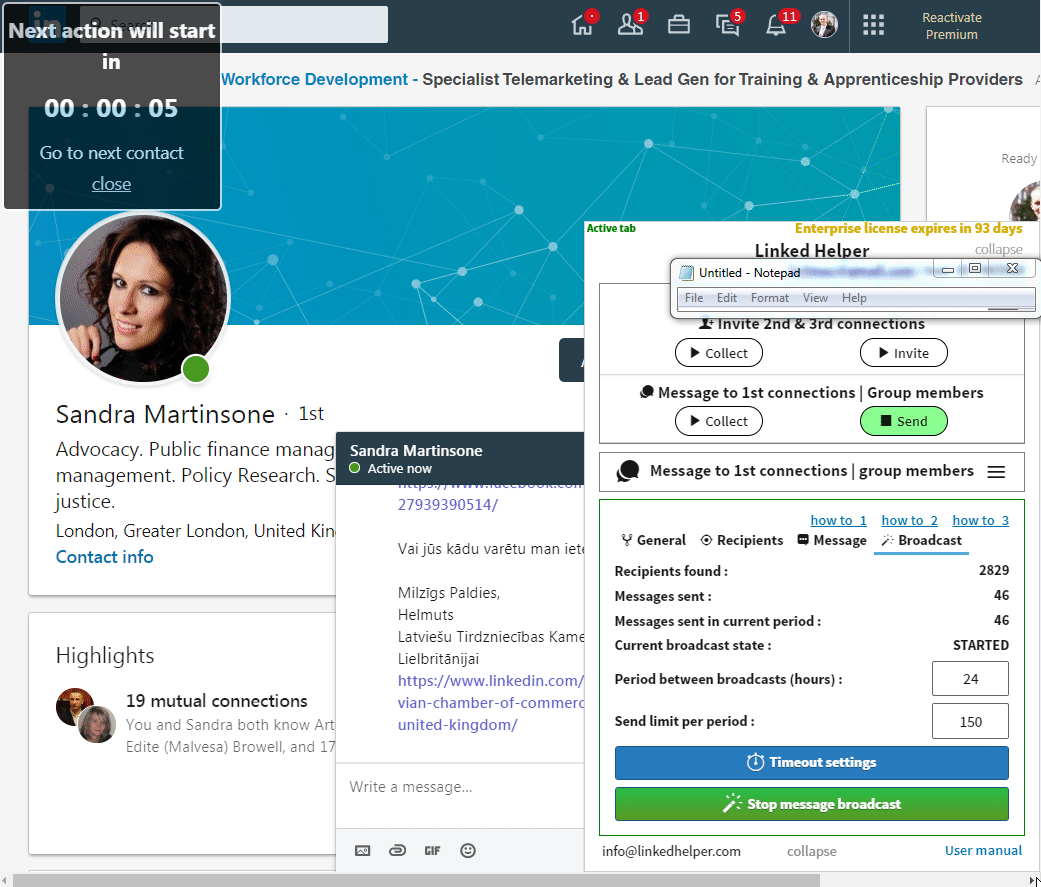Open the Messaging icon in the navbar
This screenshot has height=887, width=1041.
point(728,24)
